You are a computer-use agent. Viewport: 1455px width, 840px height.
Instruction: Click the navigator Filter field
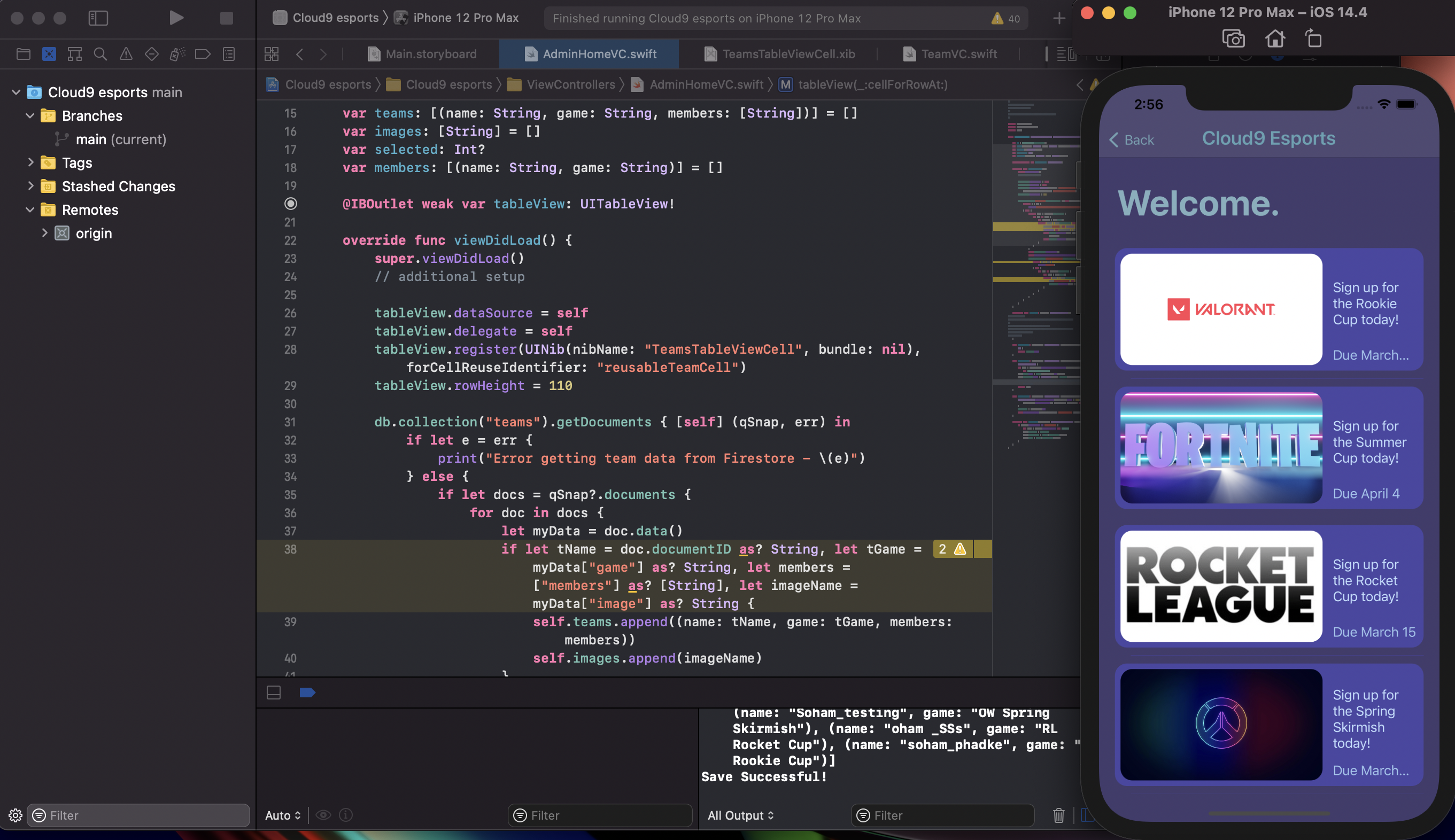[x=138, y=814]
